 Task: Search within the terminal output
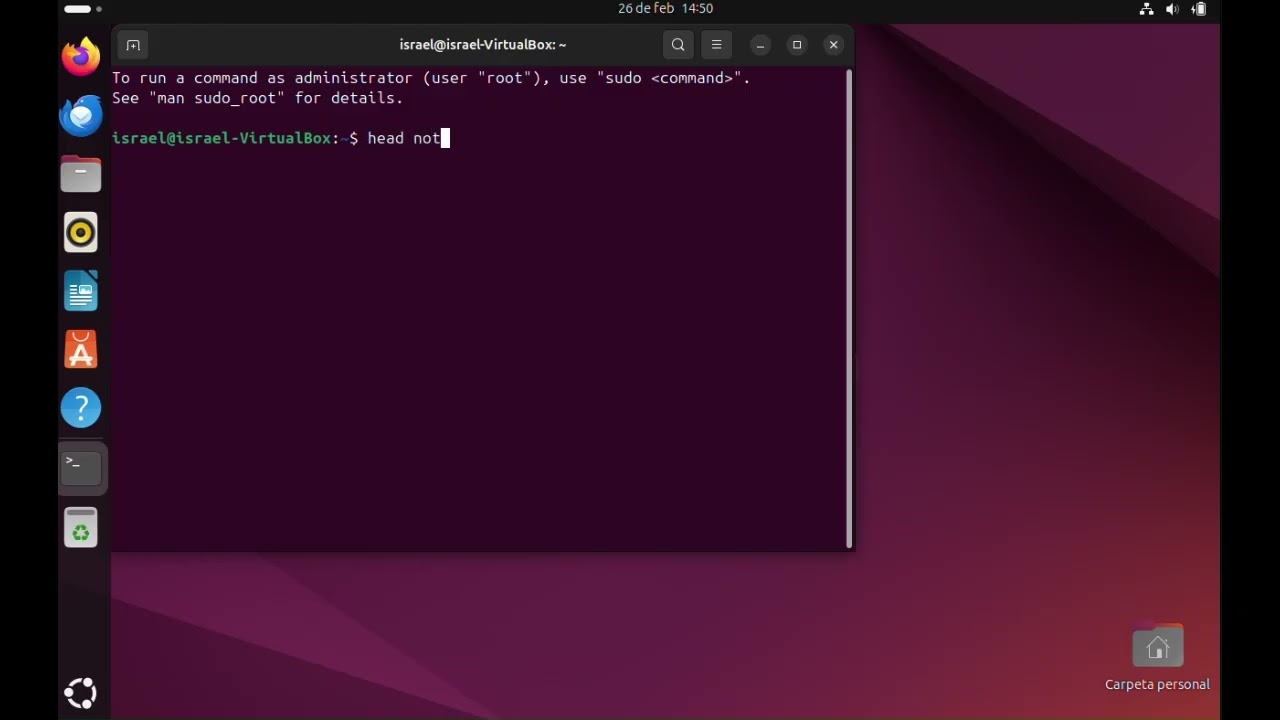tap(678, 45)
